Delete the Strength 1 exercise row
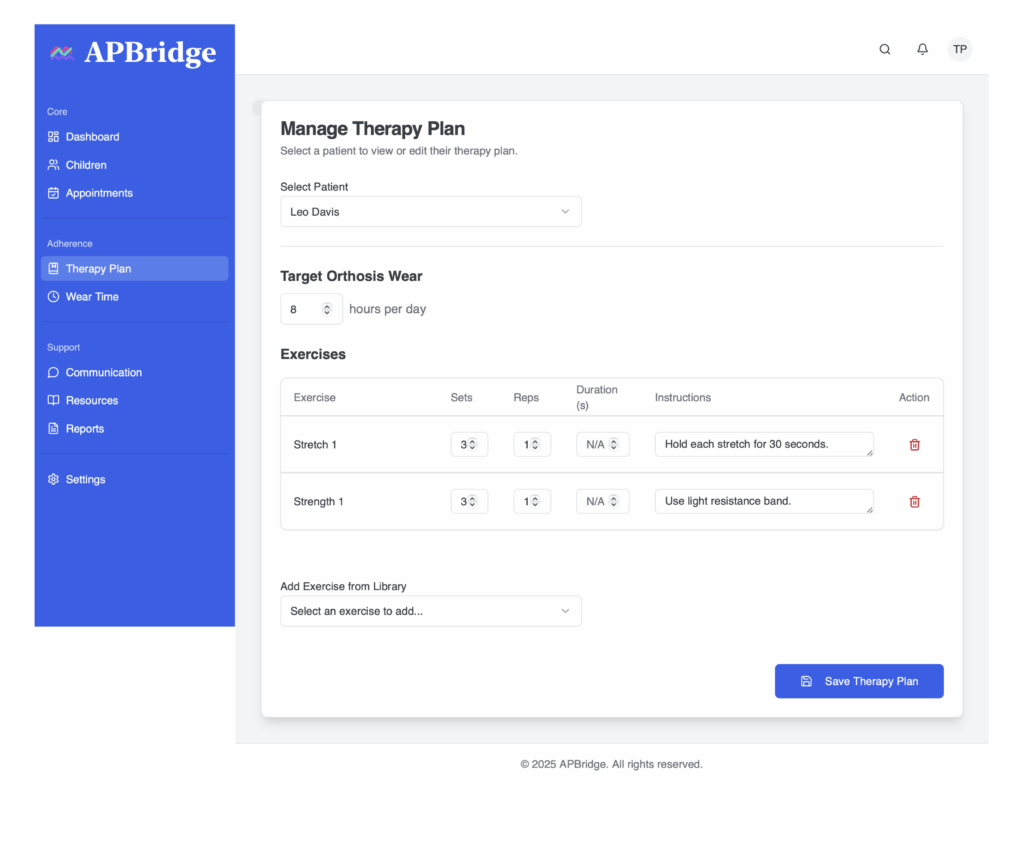The height and width of the screenshot is (846, 1024). (914, 502)
